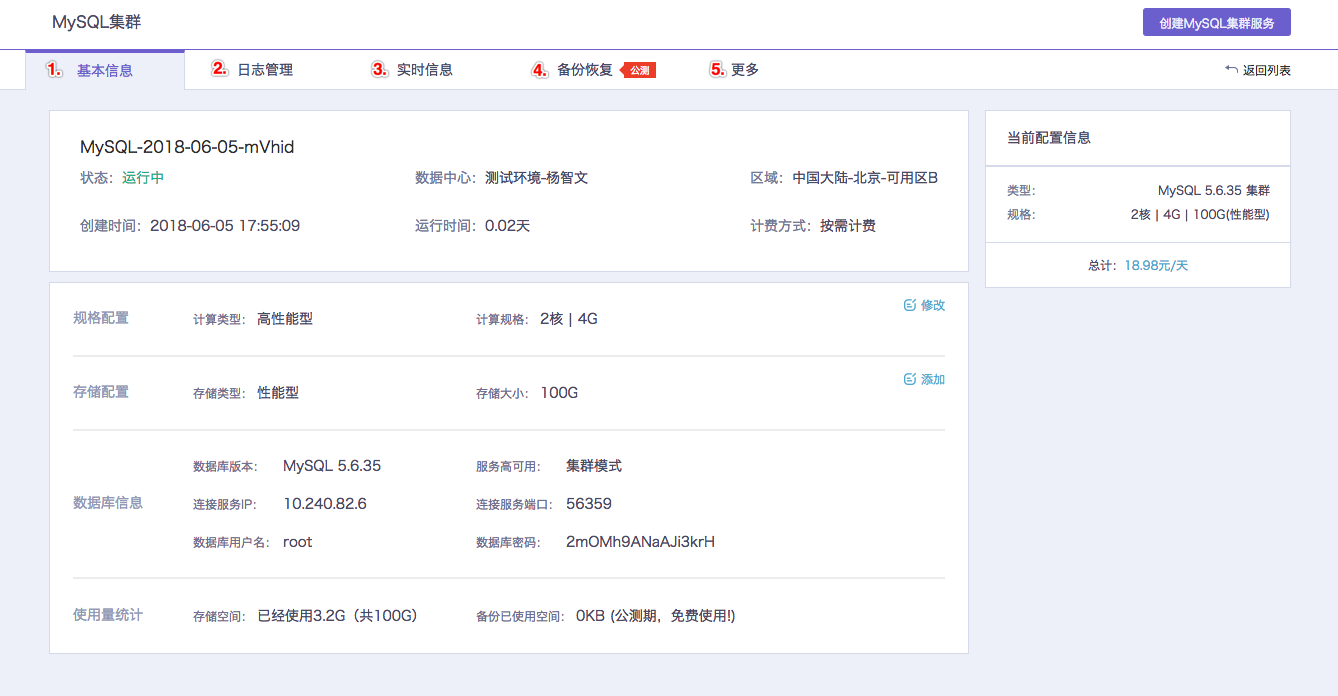This screenshot has width=1338, height=696.
Task: Select the cluster name MySQL-2018-06-05-mVhid
Action: tap(187, 147)
